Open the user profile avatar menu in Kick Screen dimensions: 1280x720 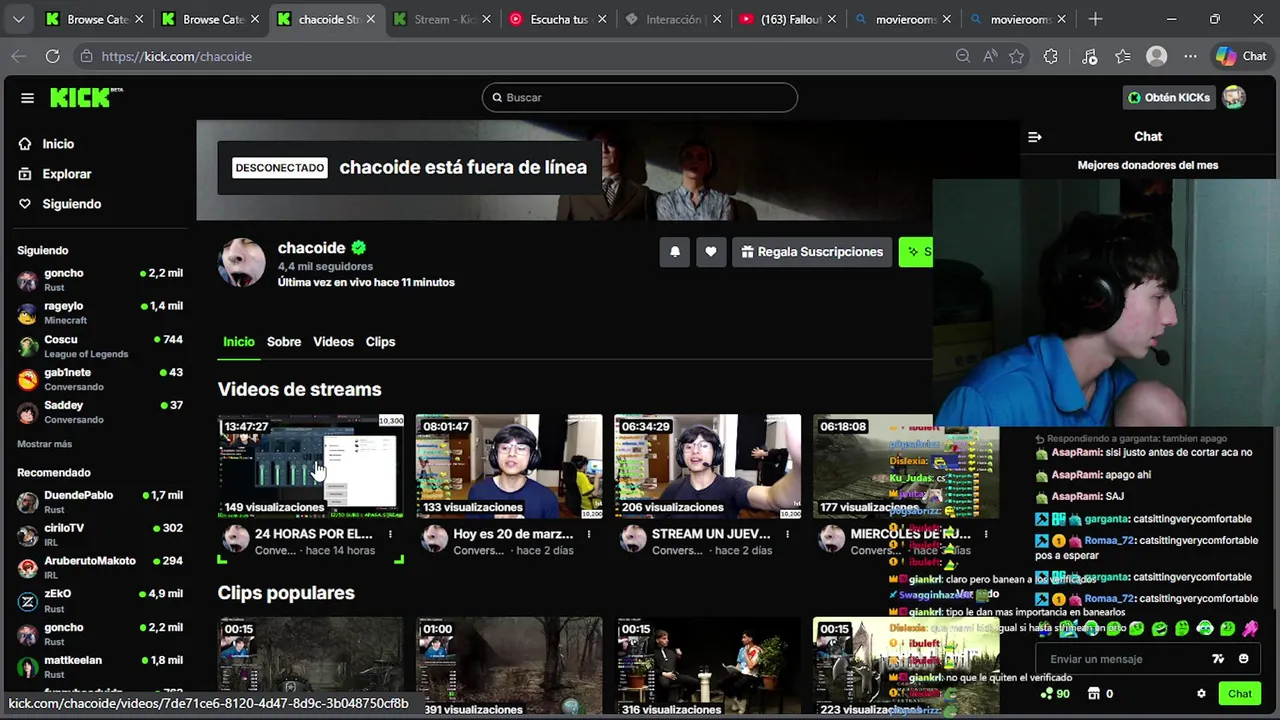(1234, 97)
